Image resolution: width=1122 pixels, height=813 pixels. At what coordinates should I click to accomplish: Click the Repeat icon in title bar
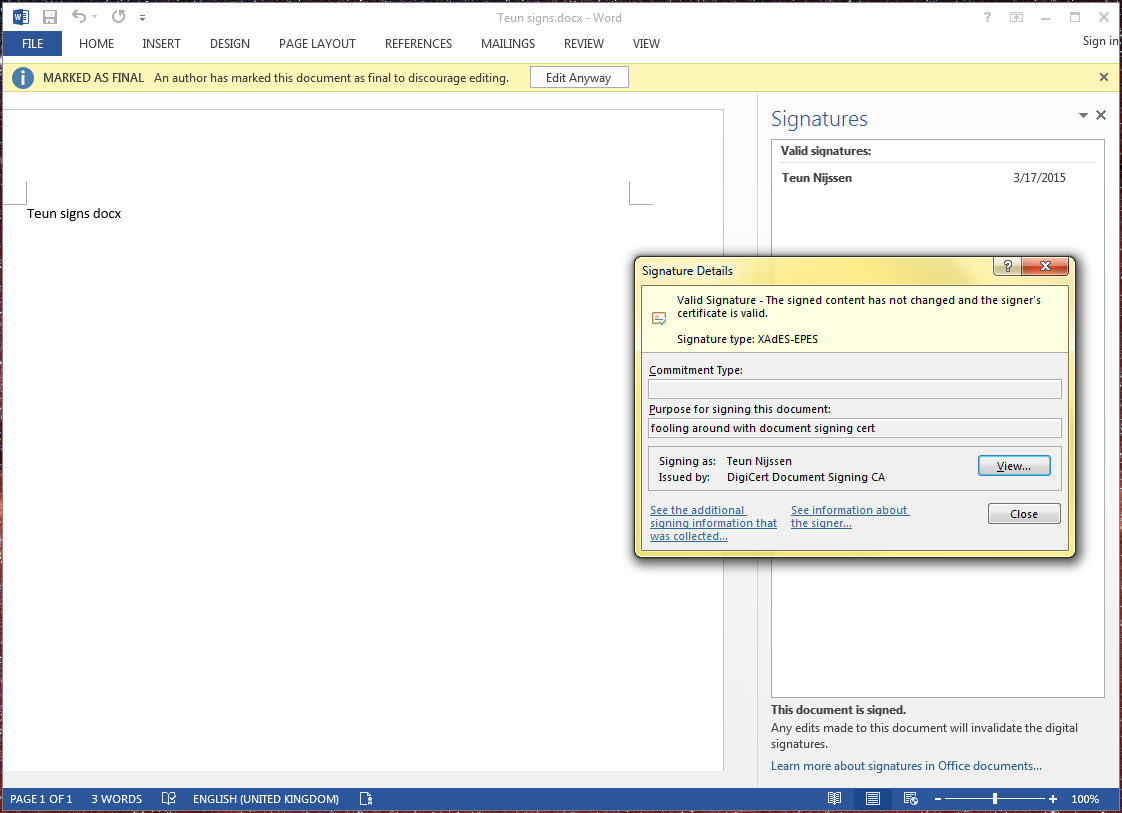(x=118, y=17)
